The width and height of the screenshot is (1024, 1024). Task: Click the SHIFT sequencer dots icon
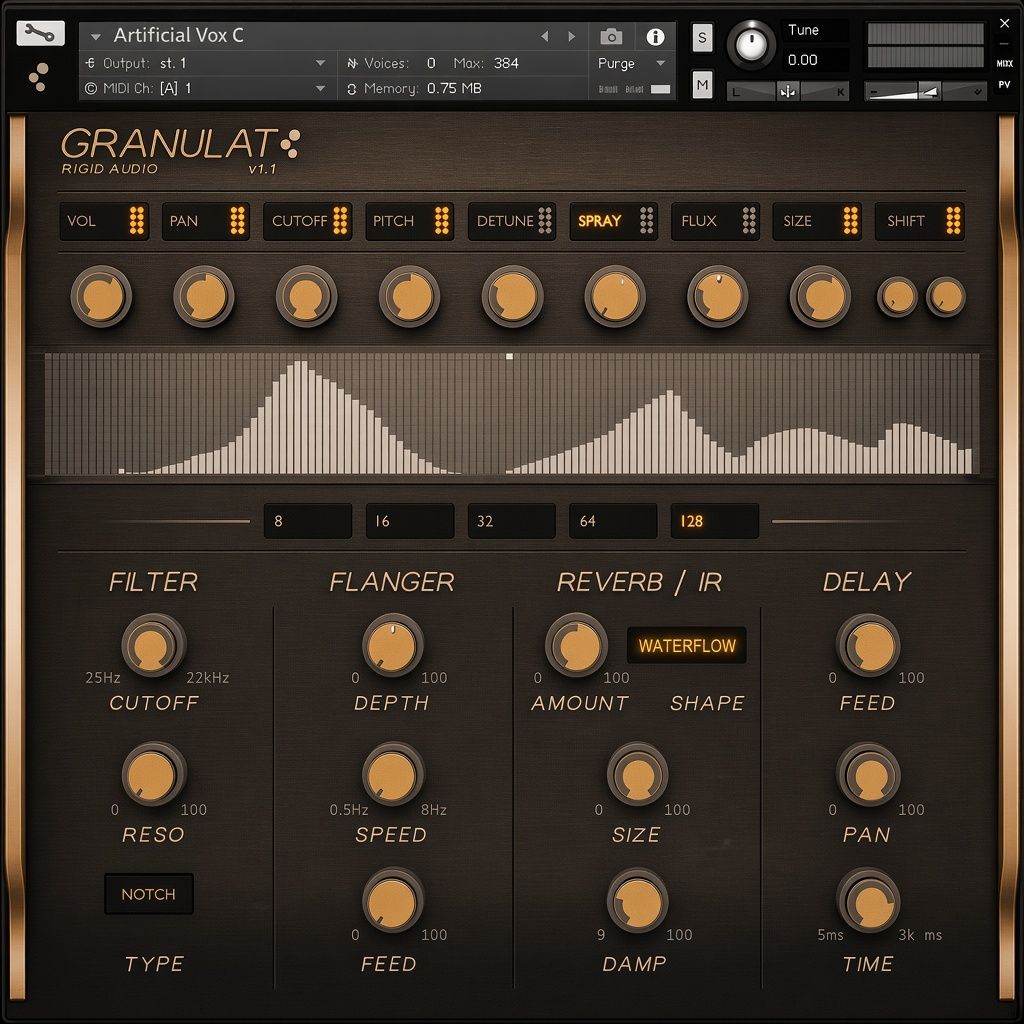pyautogui.click(x=953, y=221)
